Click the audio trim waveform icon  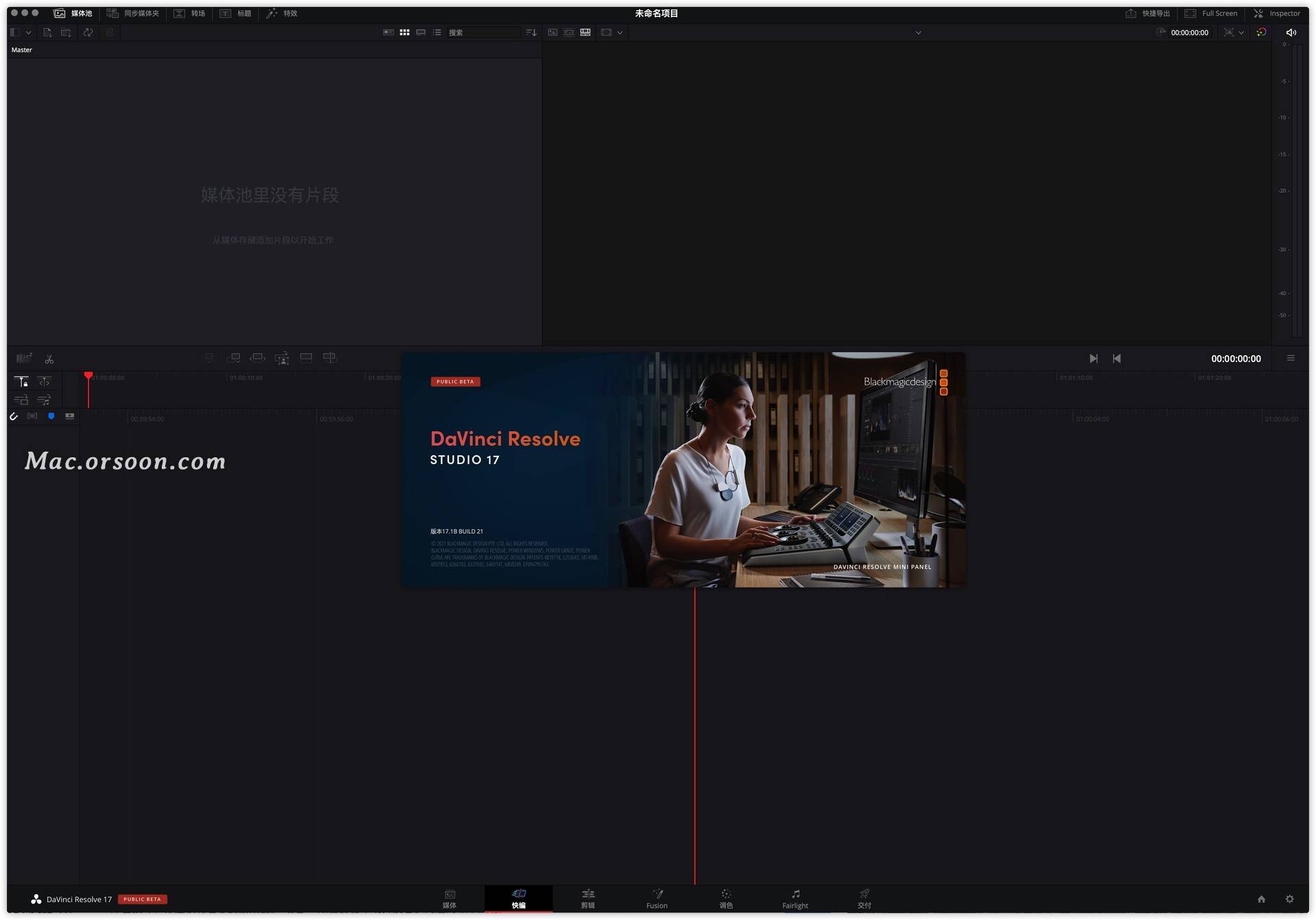(32, 416)
